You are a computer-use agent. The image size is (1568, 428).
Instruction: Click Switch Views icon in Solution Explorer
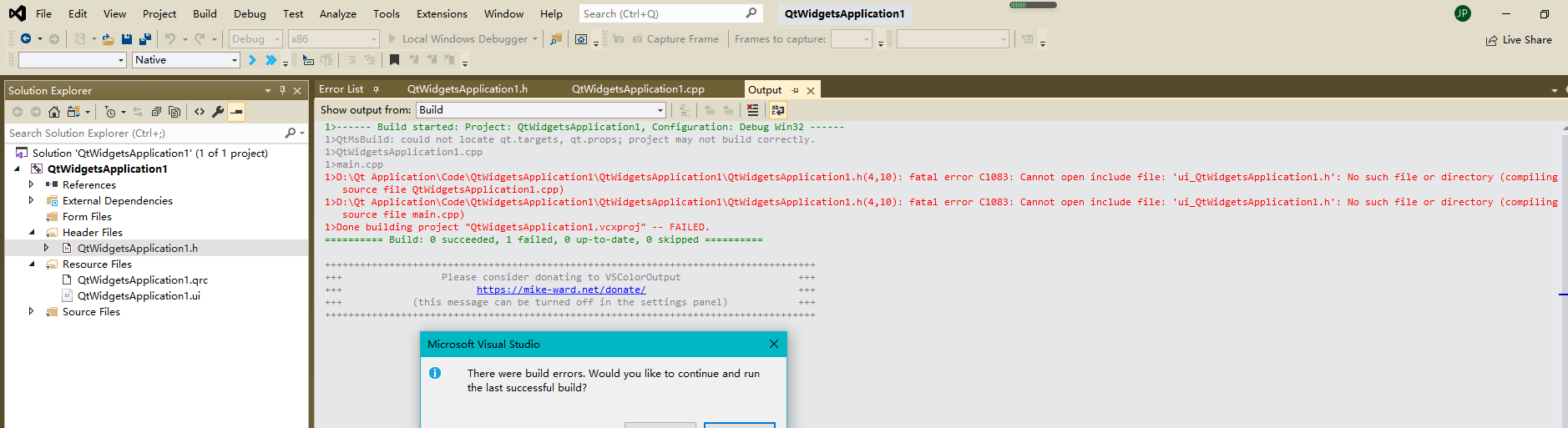(73, 112)
